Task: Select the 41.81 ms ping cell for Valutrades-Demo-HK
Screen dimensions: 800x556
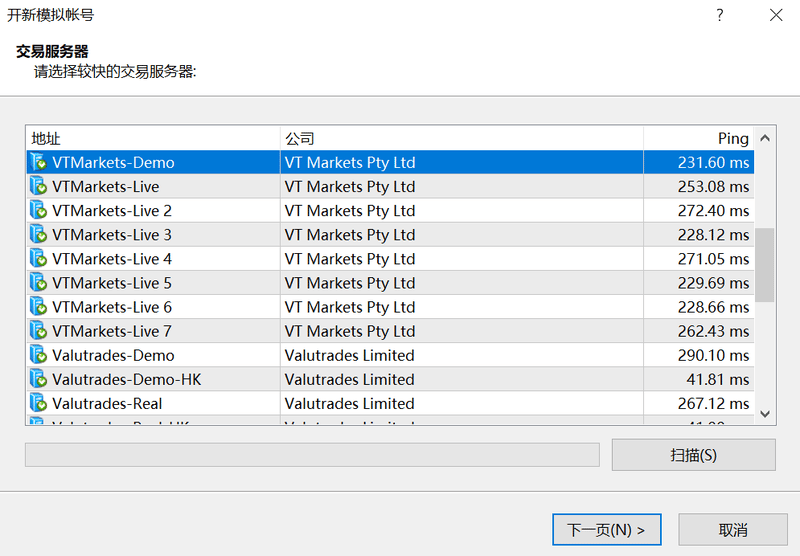Action: pyautogui.click(x=698, y=379)
